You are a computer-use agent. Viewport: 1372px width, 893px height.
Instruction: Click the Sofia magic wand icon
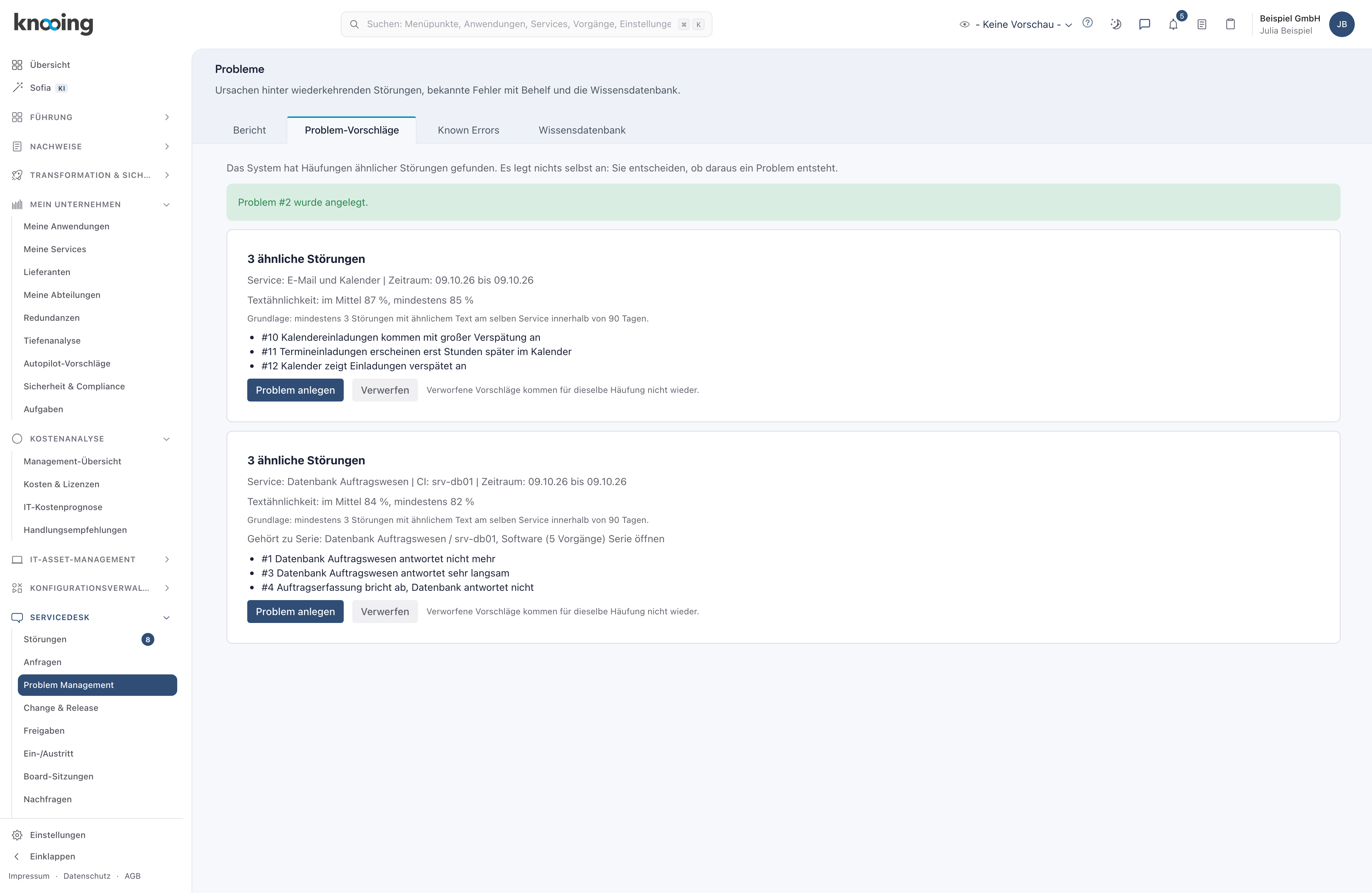click(x=17, y=88)
